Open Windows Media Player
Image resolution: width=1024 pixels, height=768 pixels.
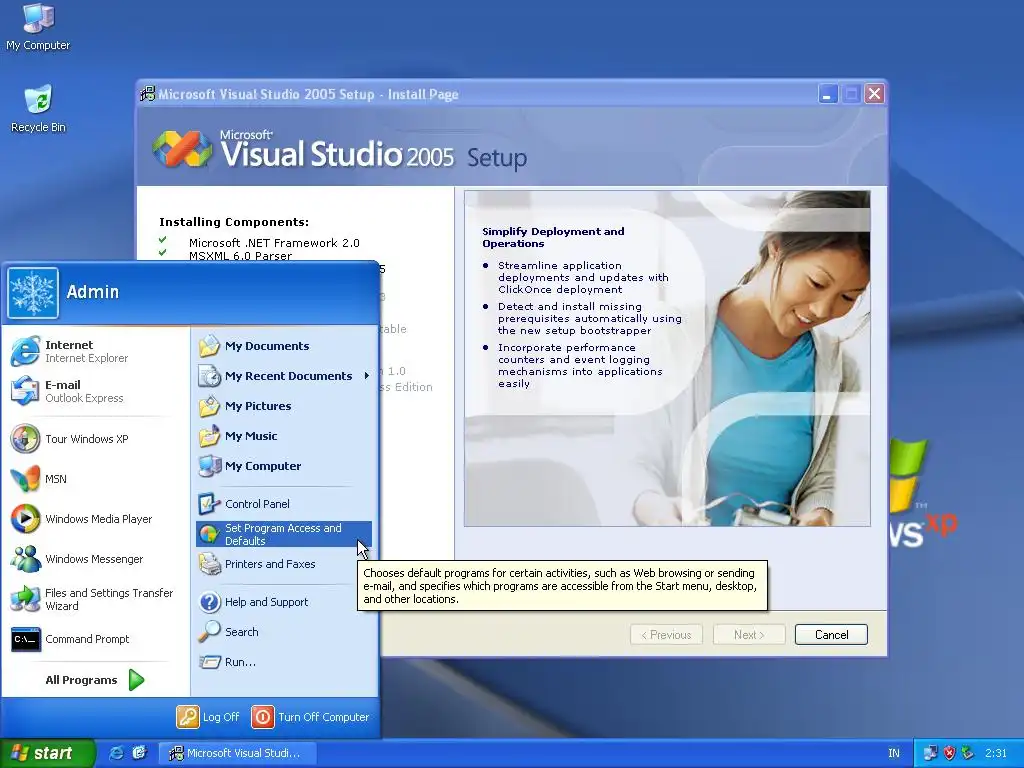(95, 519)
